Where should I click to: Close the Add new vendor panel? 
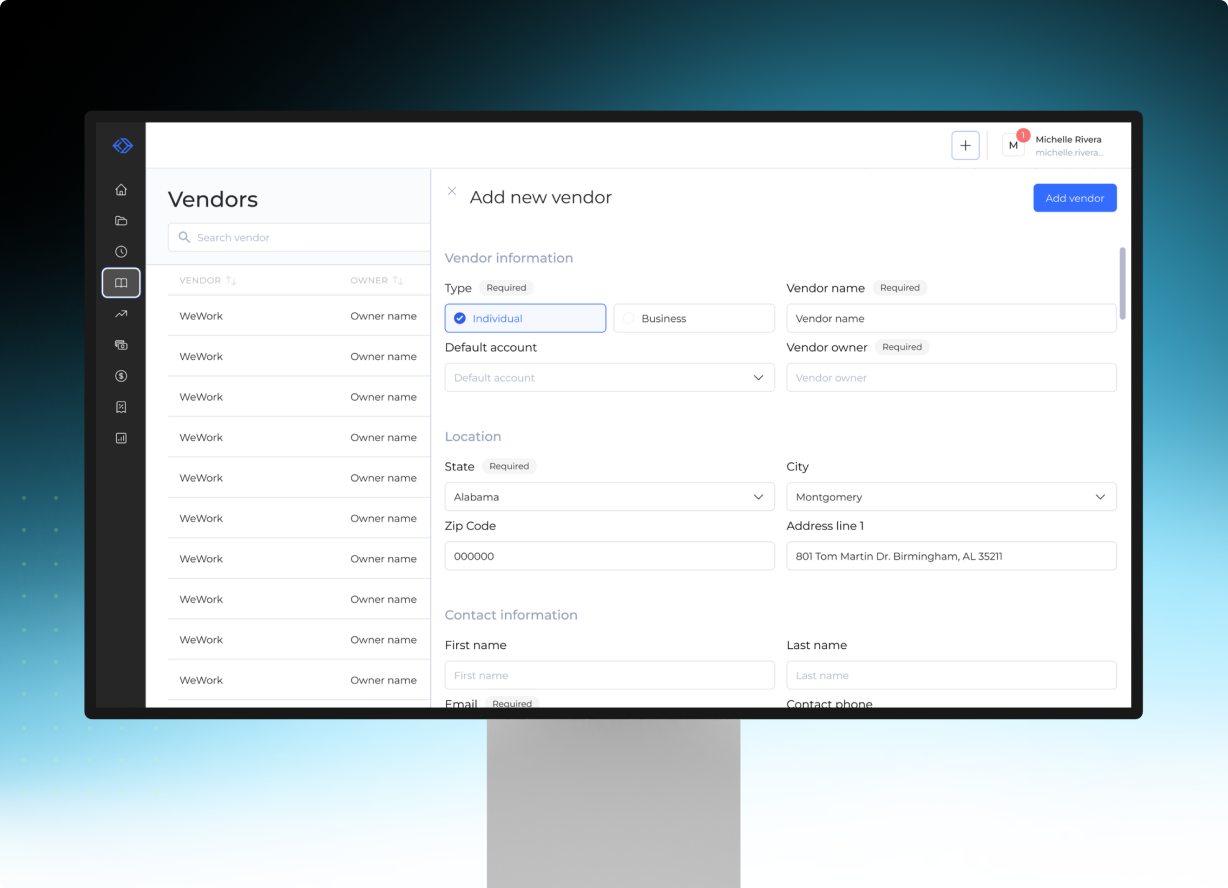tap(452, 191)
